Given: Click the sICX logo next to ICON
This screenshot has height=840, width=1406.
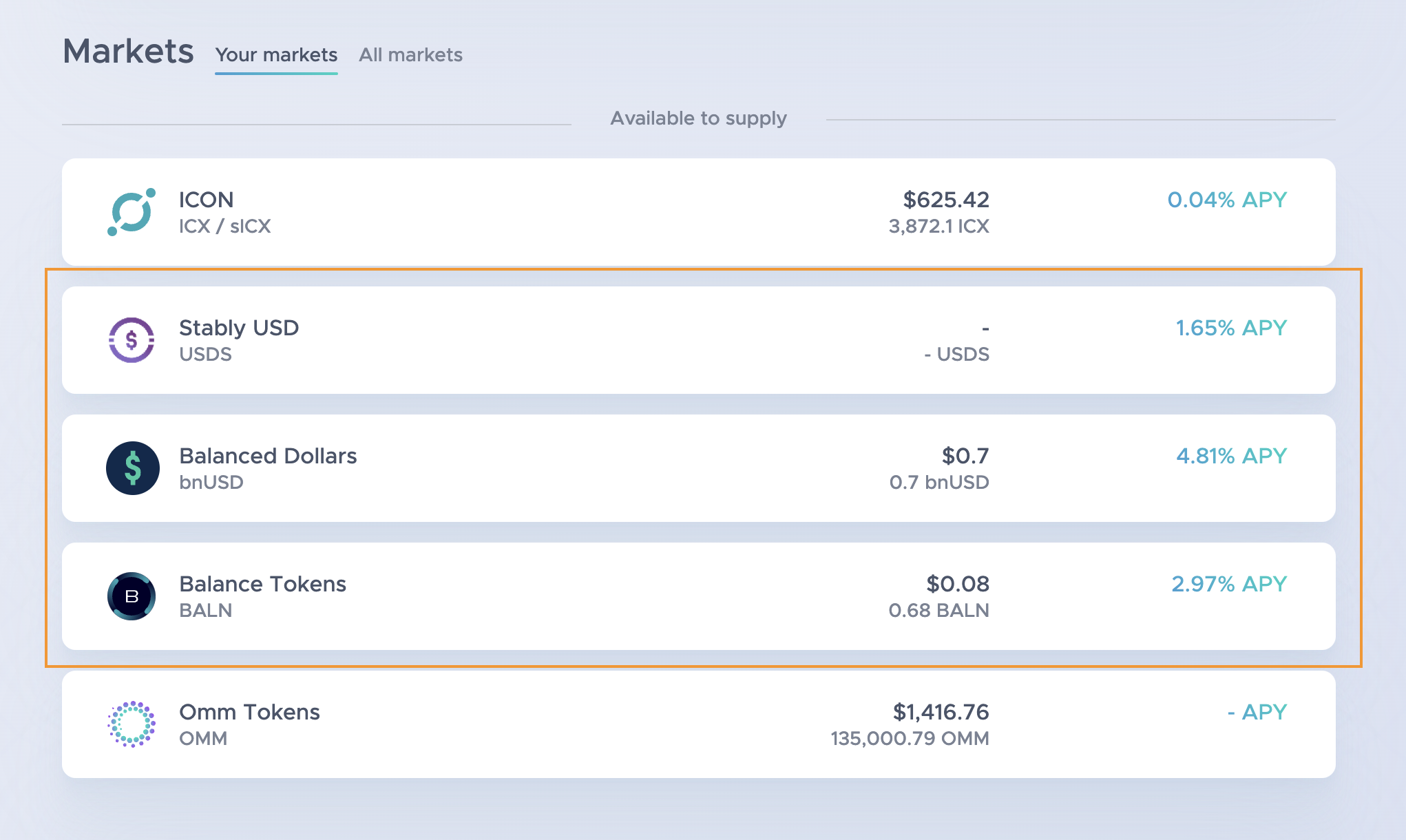Looking at the screenshot, I should pyautogui.click(x=133, y=211).
